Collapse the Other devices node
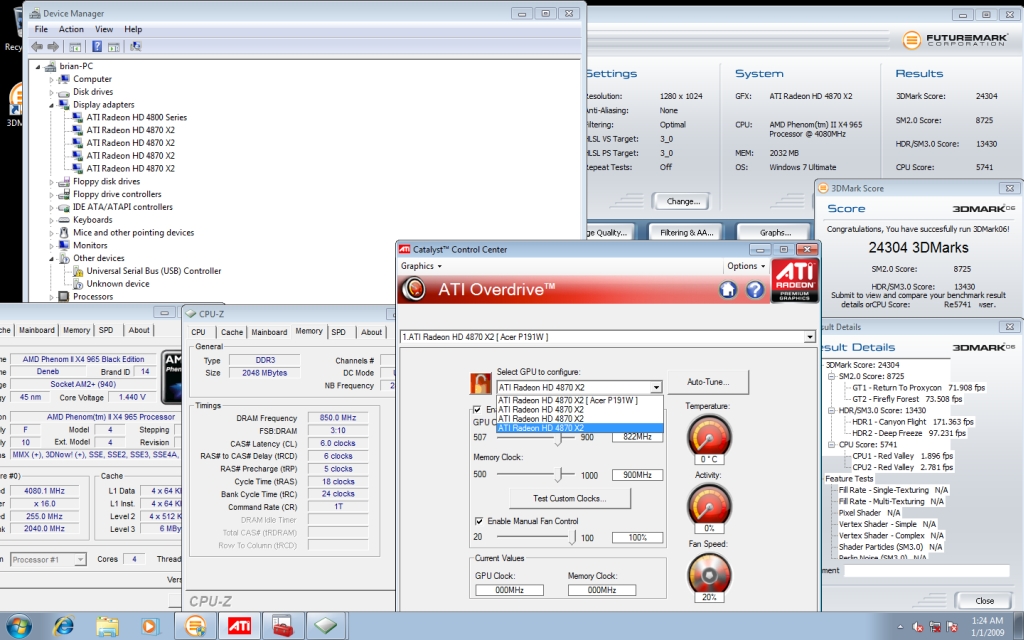This screenshot has height=640, width=1024. [x=52, y=259]
